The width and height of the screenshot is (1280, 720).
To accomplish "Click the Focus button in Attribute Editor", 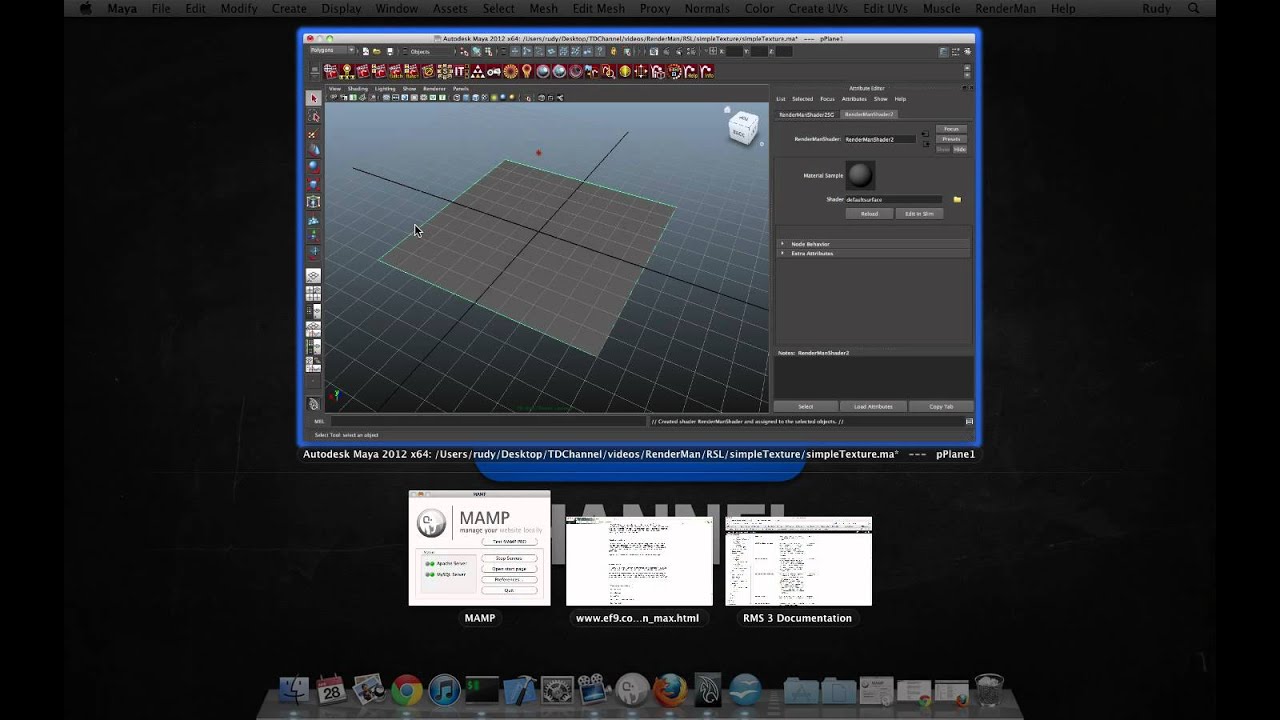I will click(951, 129).
